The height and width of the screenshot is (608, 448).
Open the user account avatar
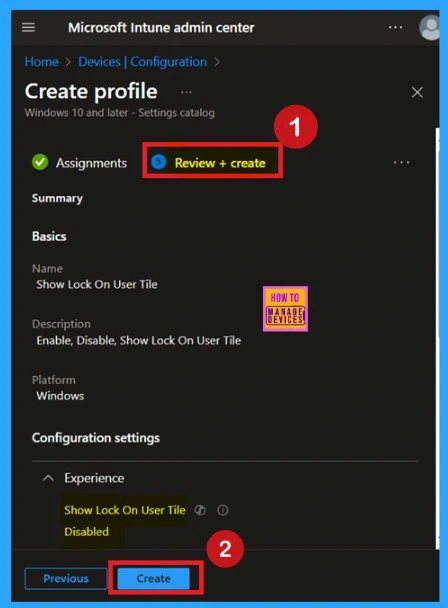click(x=430, y=28)
